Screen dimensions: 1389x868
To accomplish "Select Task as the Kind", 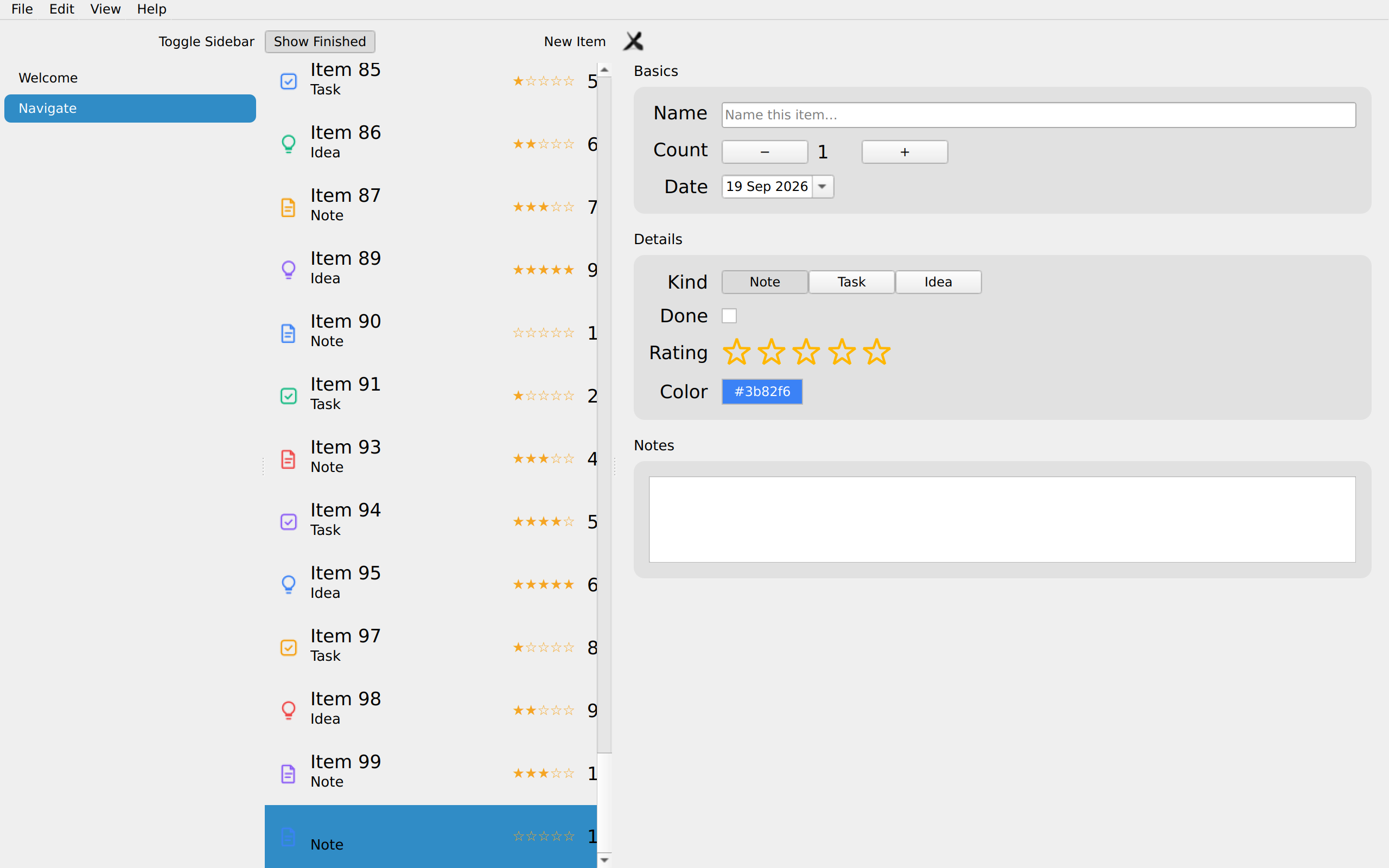I will pos(851,282).
